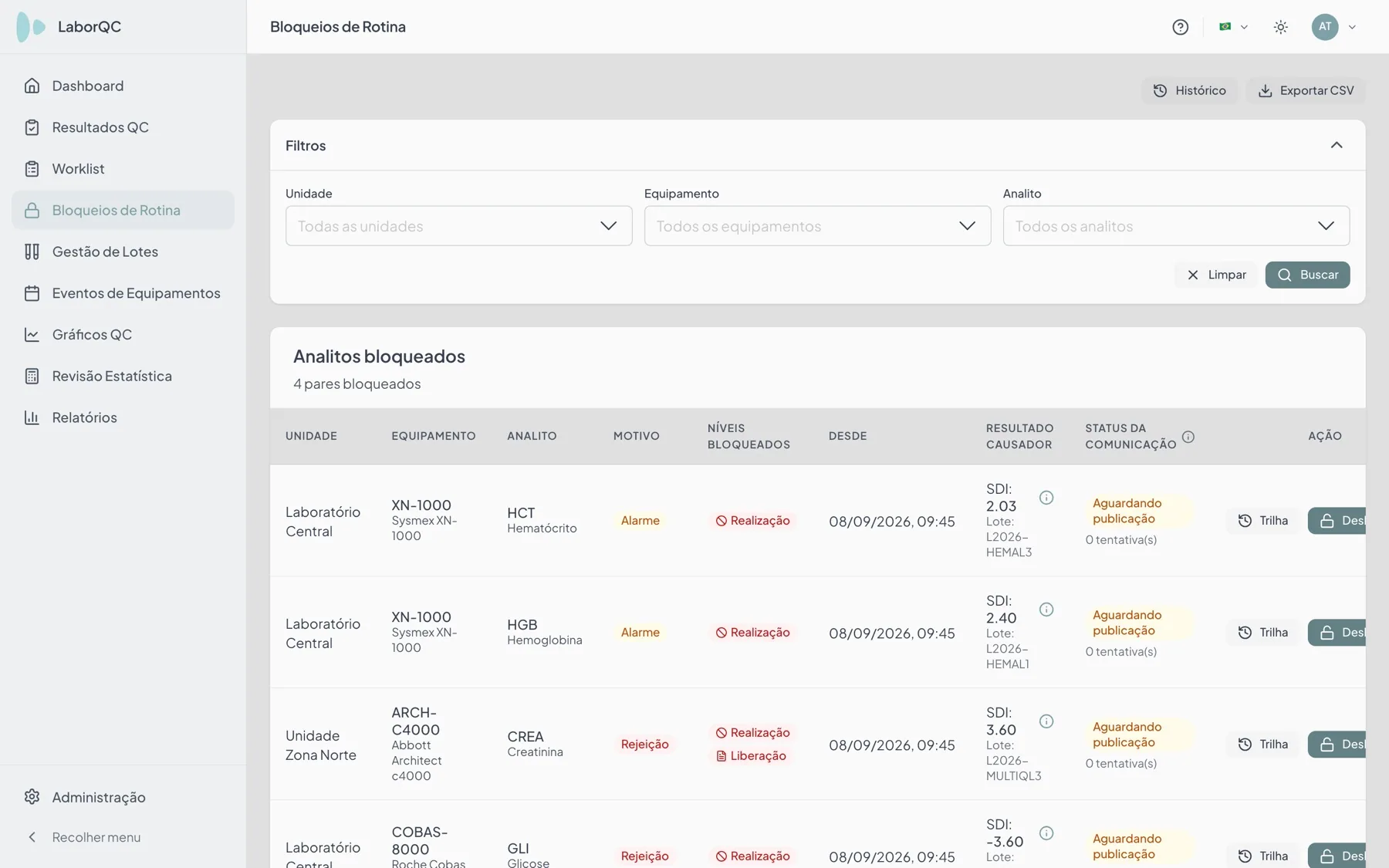This screenshot has width=1389, height=868.
Task: Open the Unidade dropdown
Action: [459, 226]
